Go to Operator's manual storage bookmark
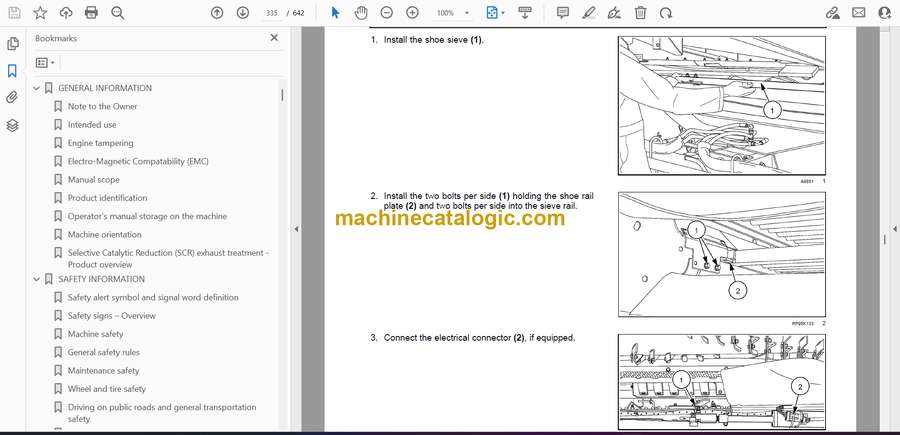 coord(148,216)
